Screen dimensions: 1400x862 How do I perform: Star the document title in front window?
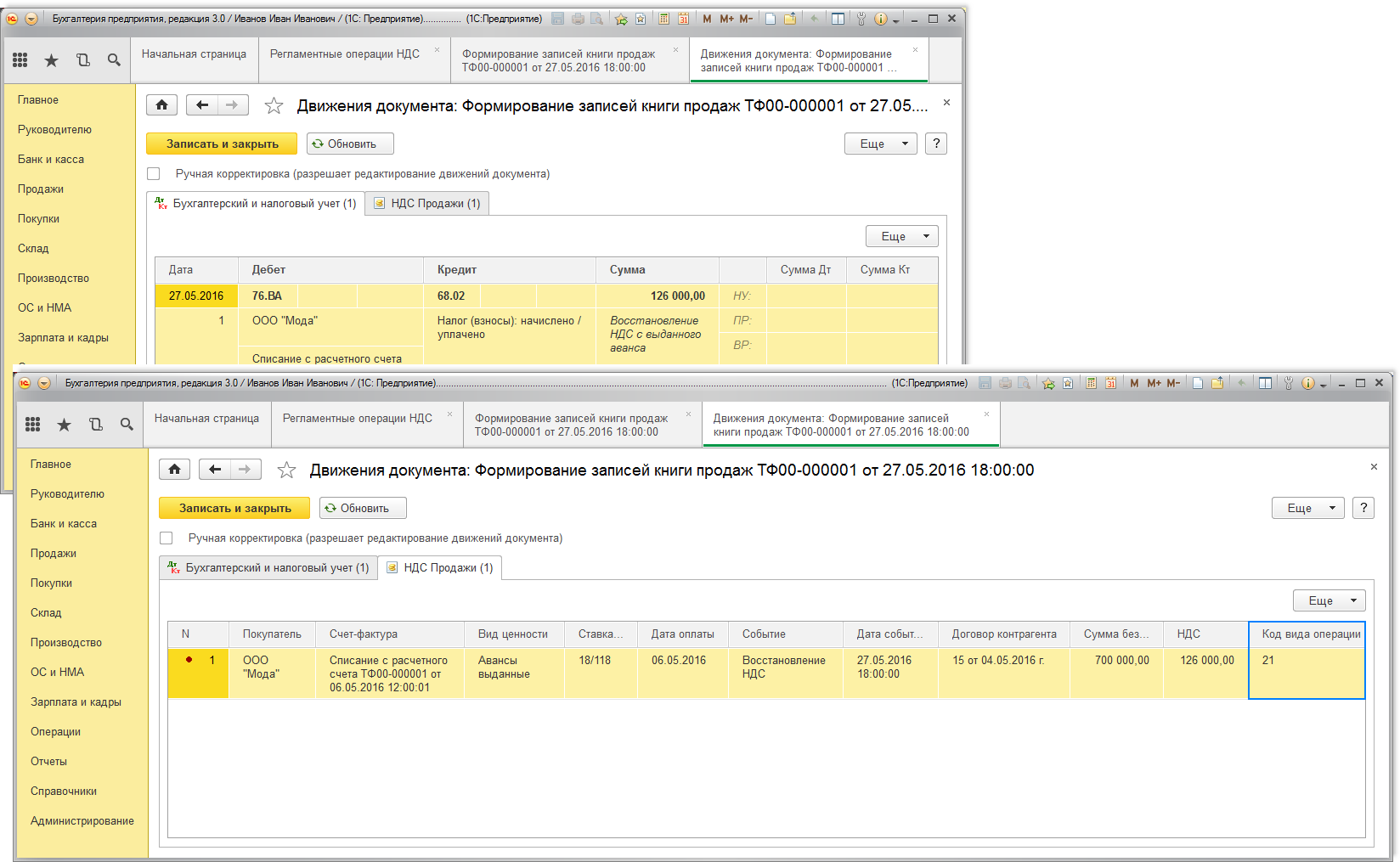[x=287, y=470]
